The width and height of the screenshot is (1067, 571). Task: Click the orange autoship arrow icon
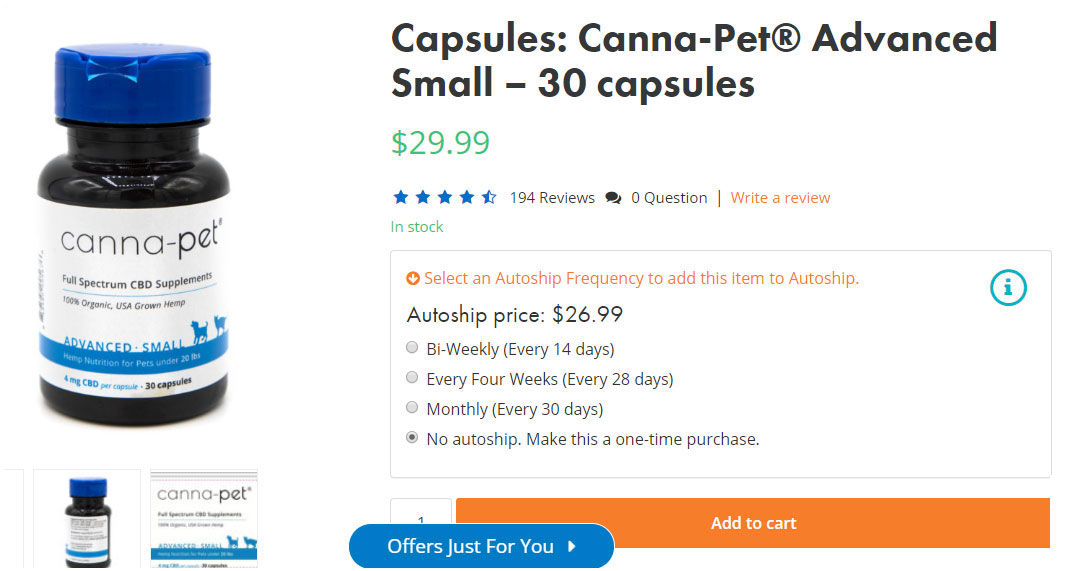click(413, 279)
